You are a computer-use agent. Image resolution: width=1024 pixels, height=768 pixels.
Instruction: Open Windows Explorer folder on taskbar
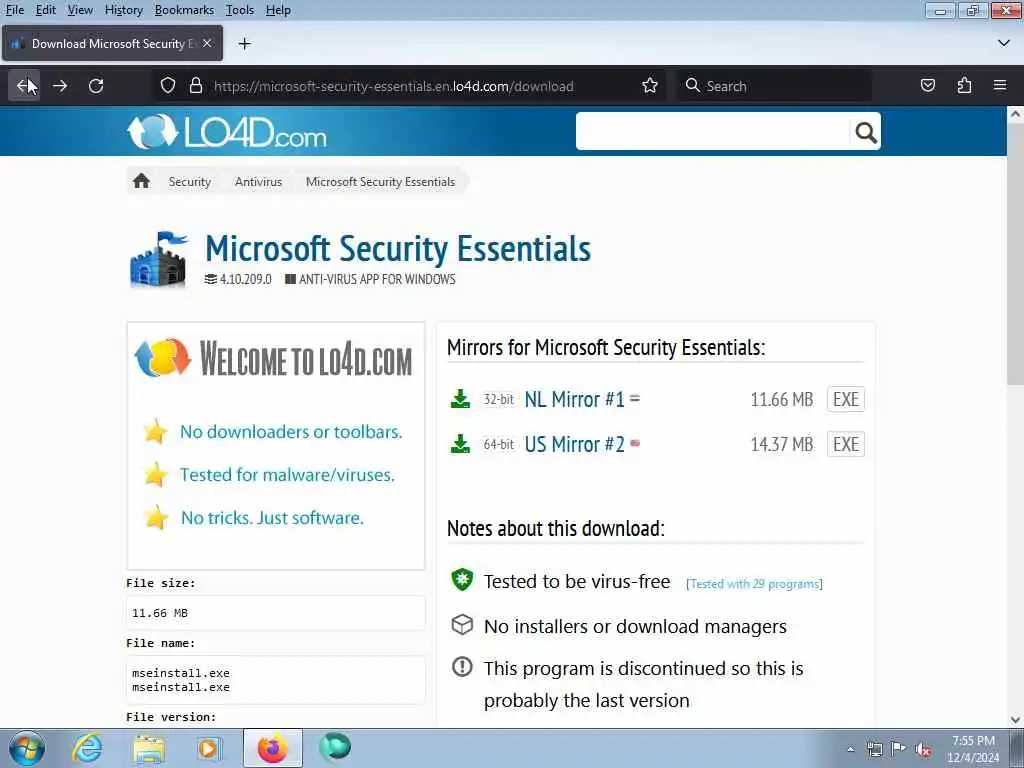[x=149, y=749]
